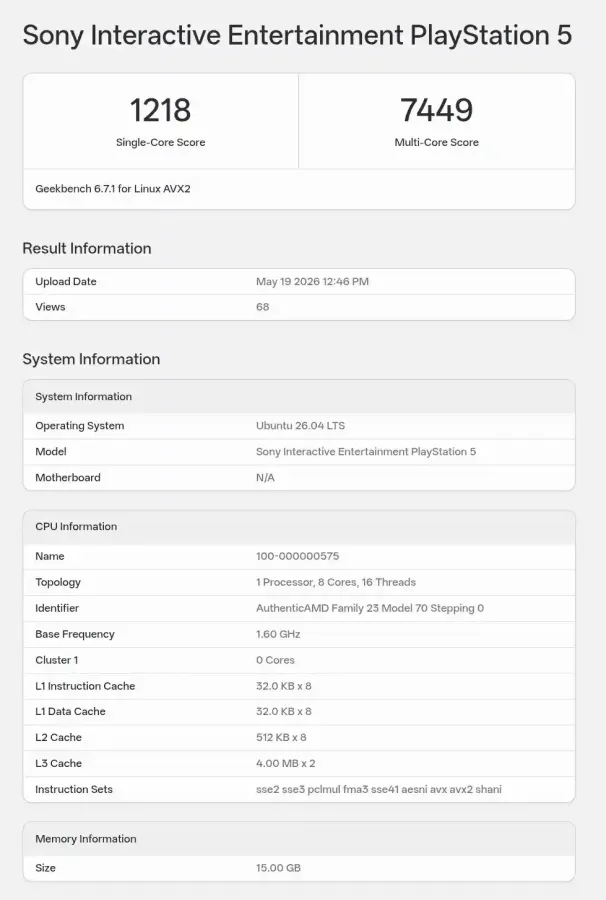Select '1 Processor, 8 Cores, 16 Threads'

click(336, 582)
